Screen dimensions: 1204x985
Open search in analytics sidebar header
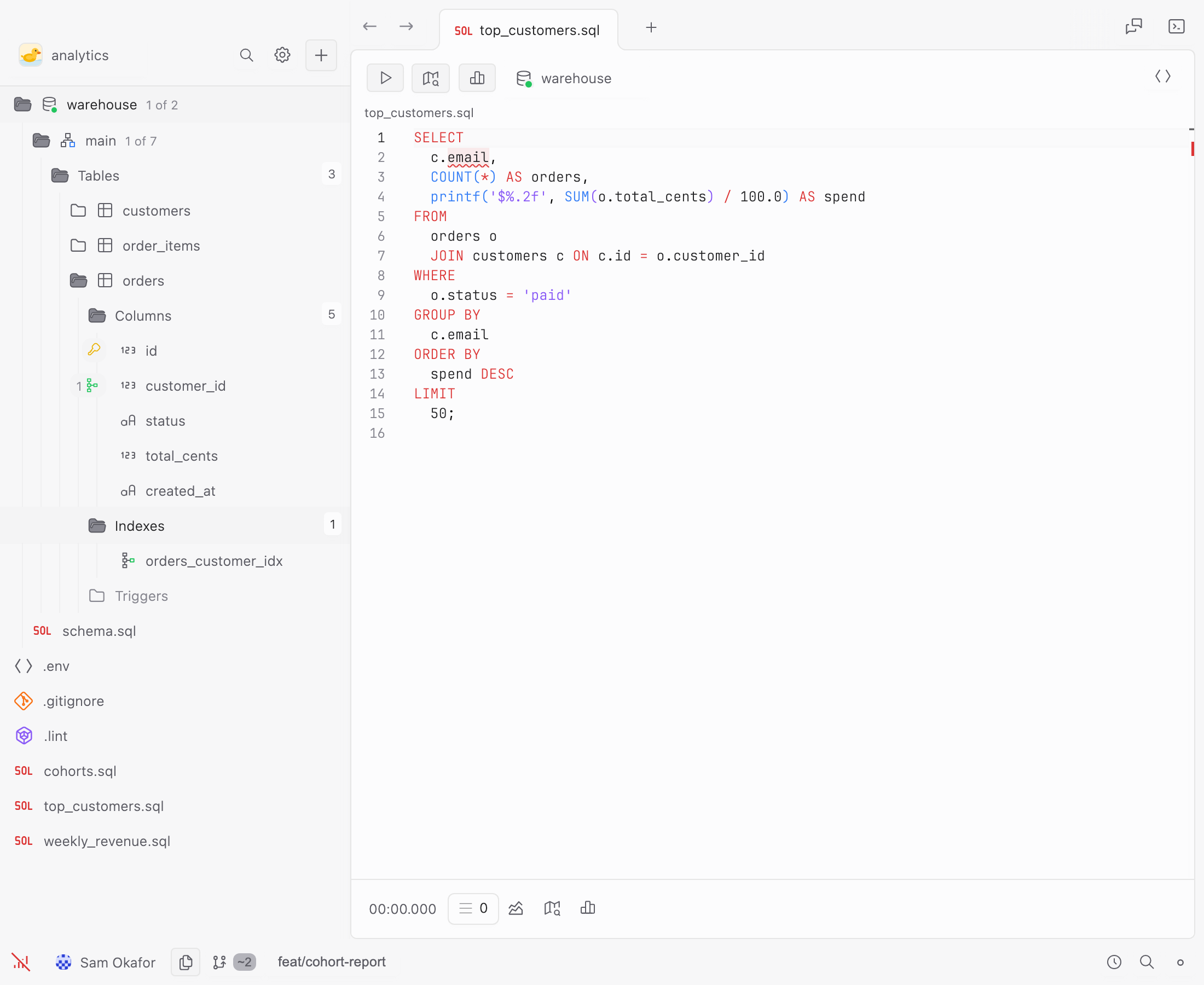(x=246, y=55)
